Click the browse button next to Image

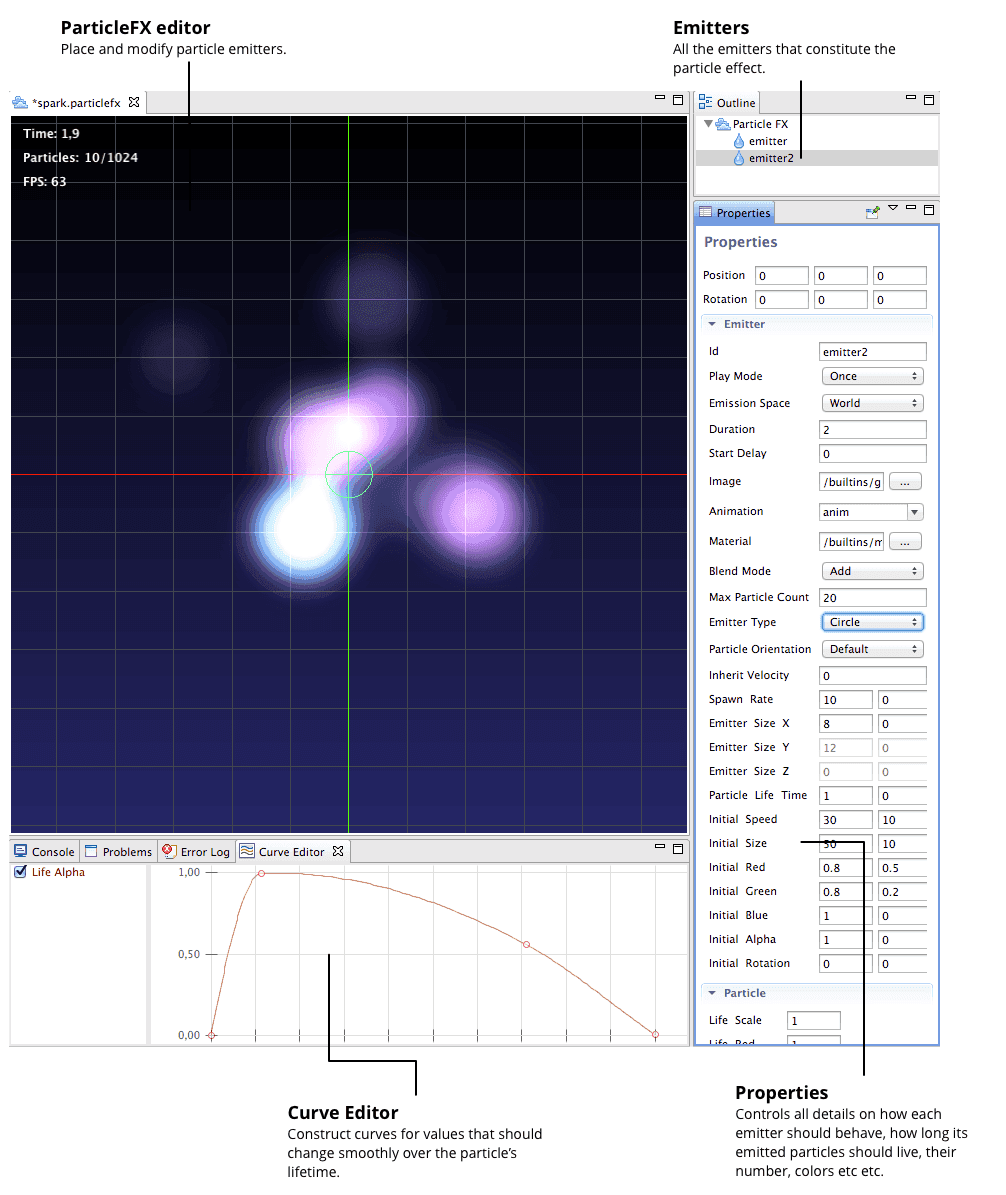904,482
